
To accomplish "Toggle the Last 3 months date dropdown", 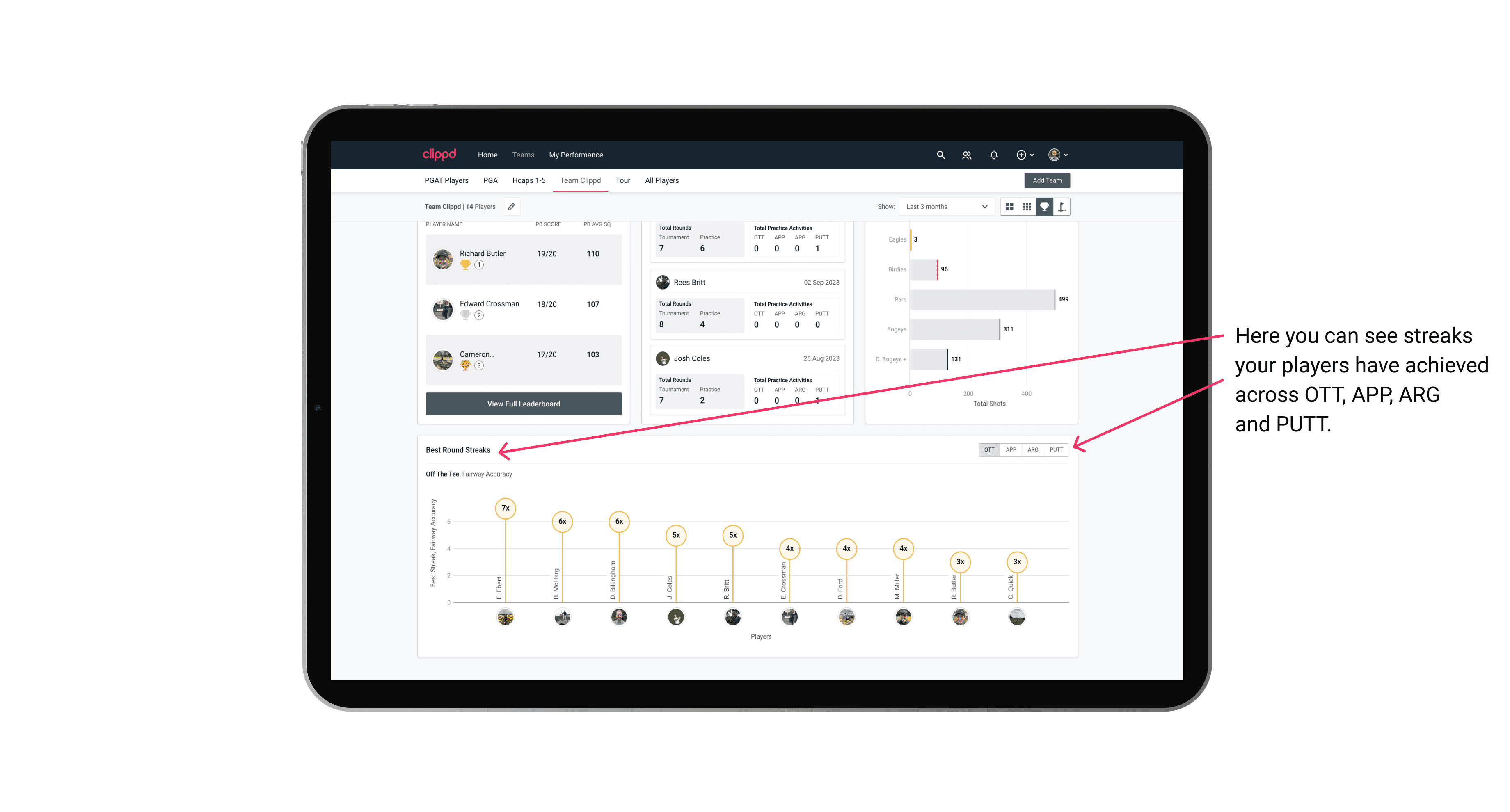I will pos(945,207).
